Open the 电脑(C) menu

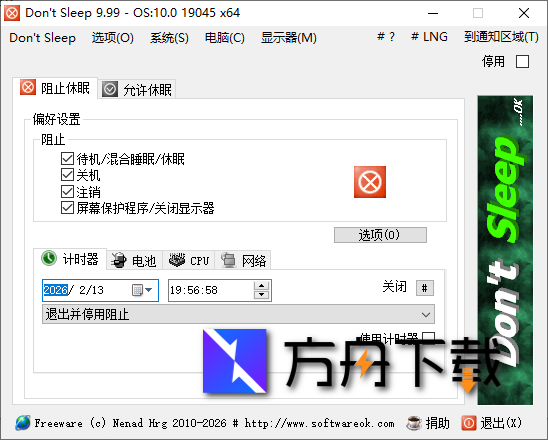(224, 37)
